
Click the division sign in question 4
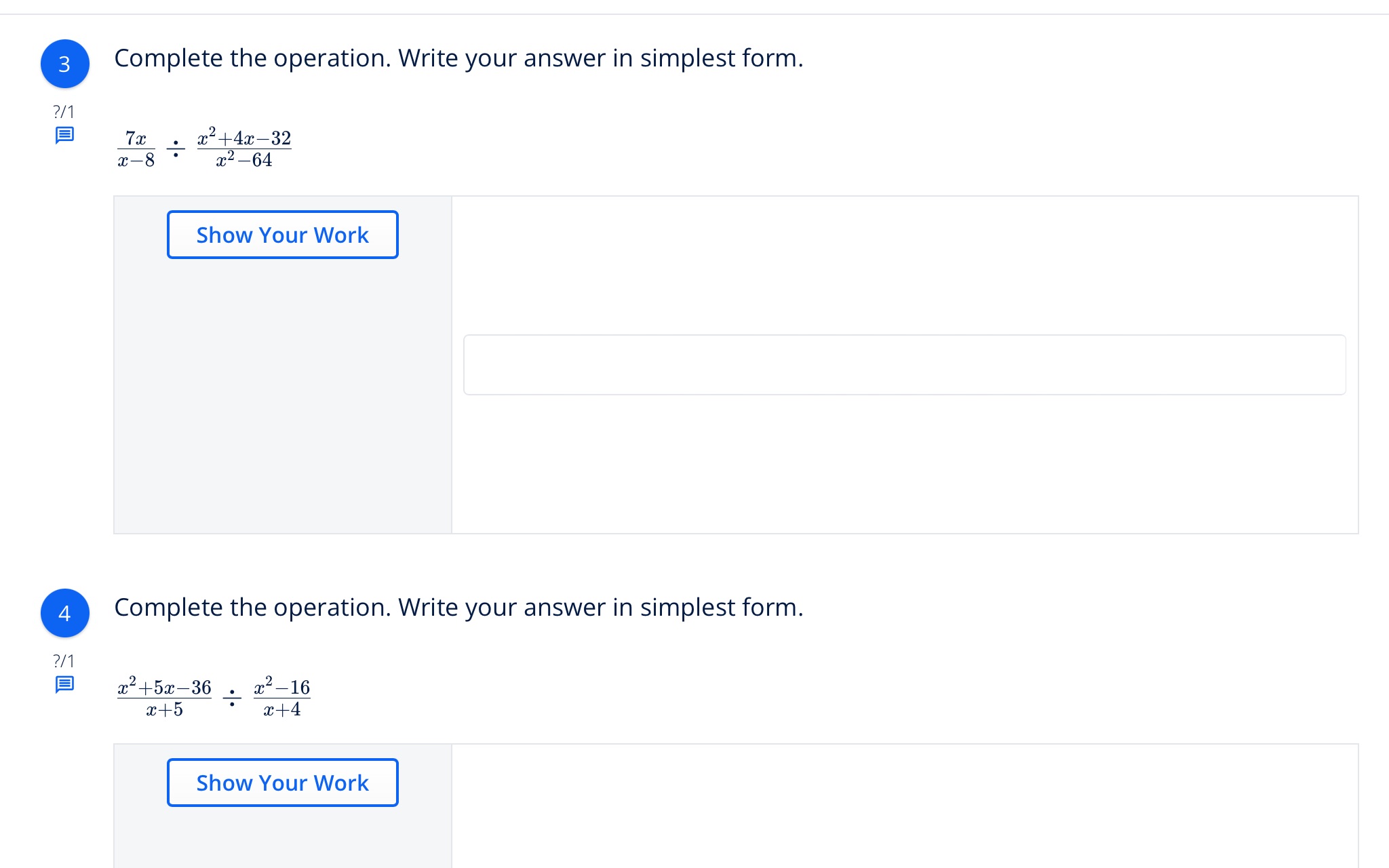pos(232,698)
